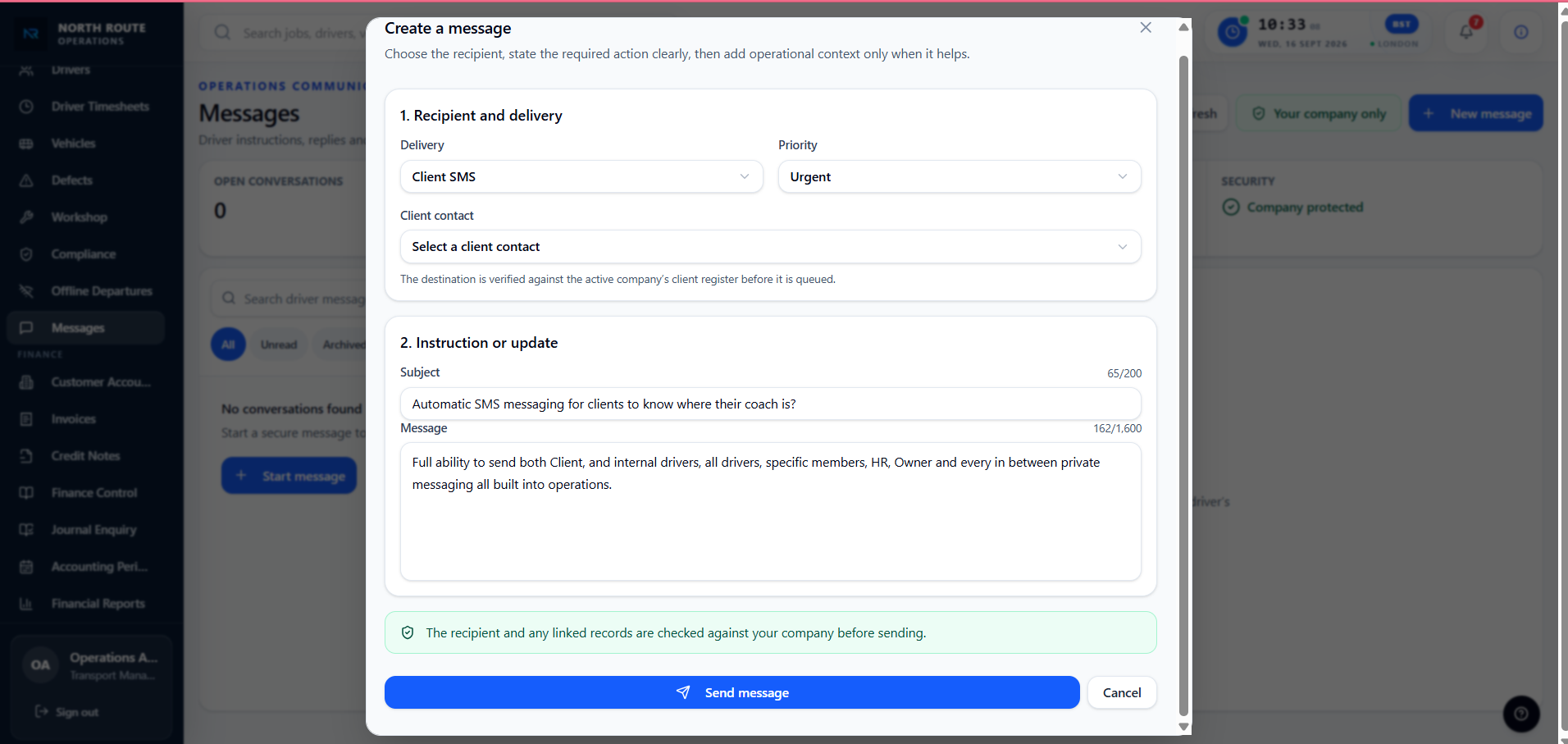Cancel the message dialog
This screenshot has height=744, width=1568.
click(1122, 692)
